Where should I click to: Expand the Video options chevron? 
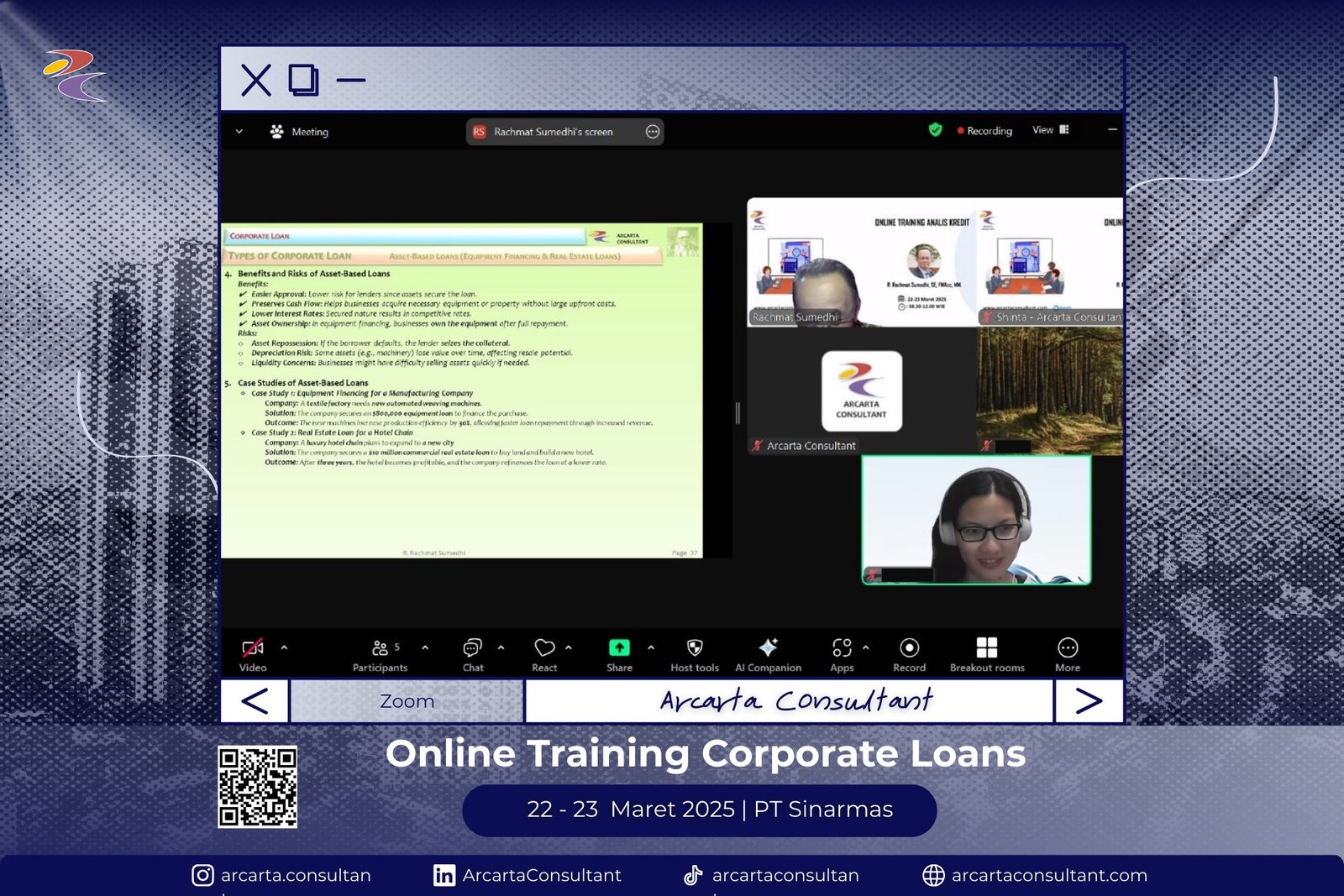pos(284,647)
